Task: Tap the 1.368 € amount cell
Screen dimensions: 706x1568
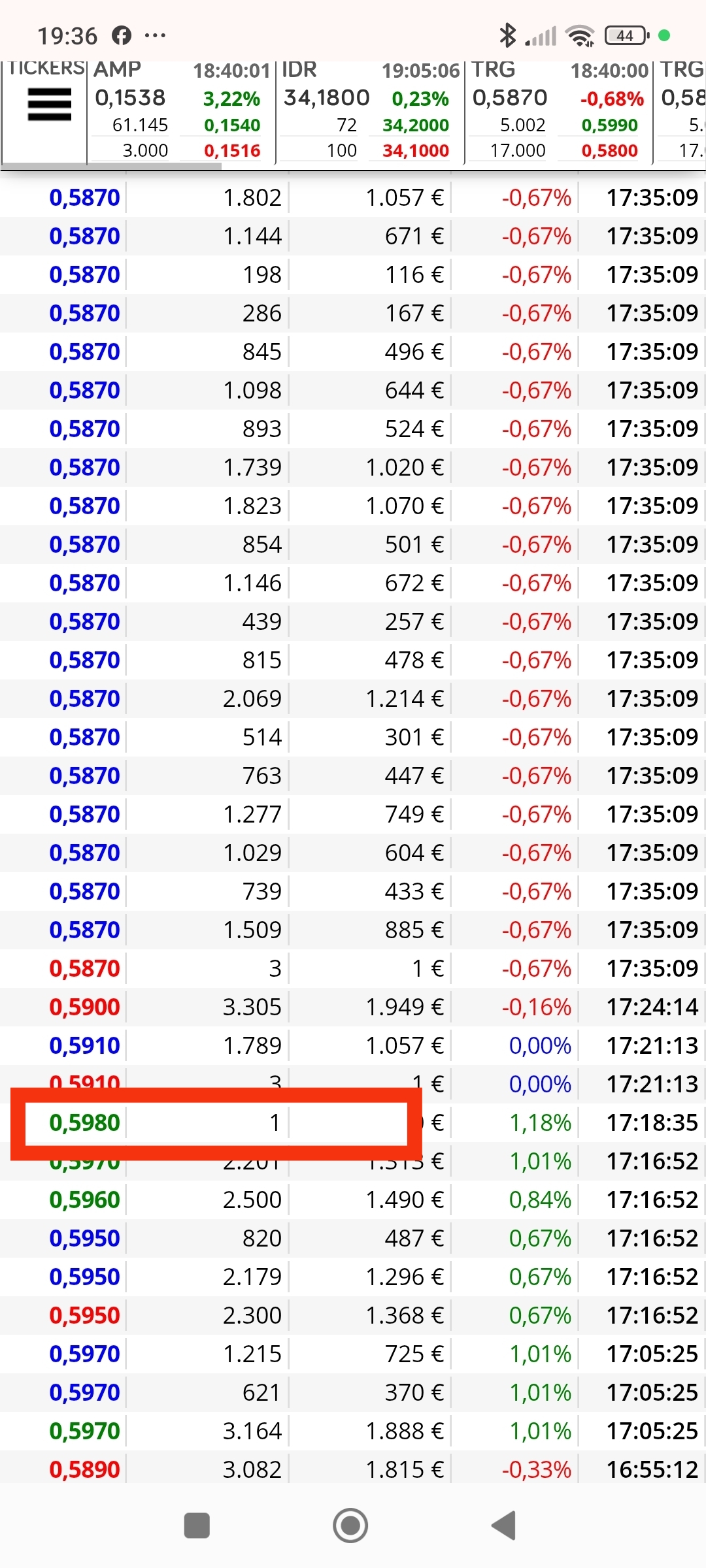Action: (405, 1315)
